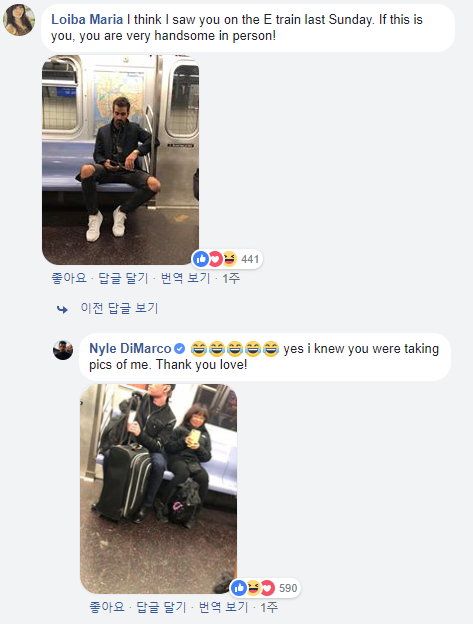This screenshot has height=624, width=473.
Task: Like Loiba Maria's comment with 좋아요
Action: 69,278
